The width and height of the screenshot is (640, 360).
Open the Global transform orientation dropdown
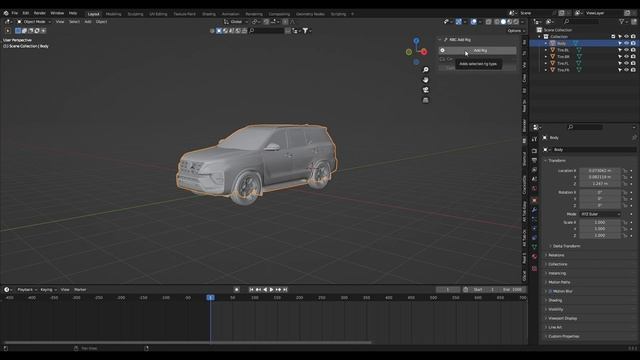pos(236,22)
